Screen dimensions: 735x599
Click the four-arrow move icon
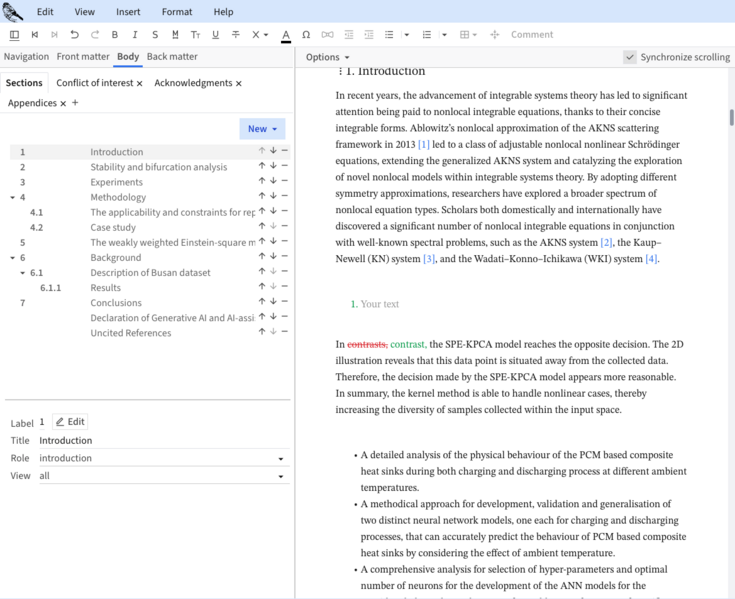point(495,35)
